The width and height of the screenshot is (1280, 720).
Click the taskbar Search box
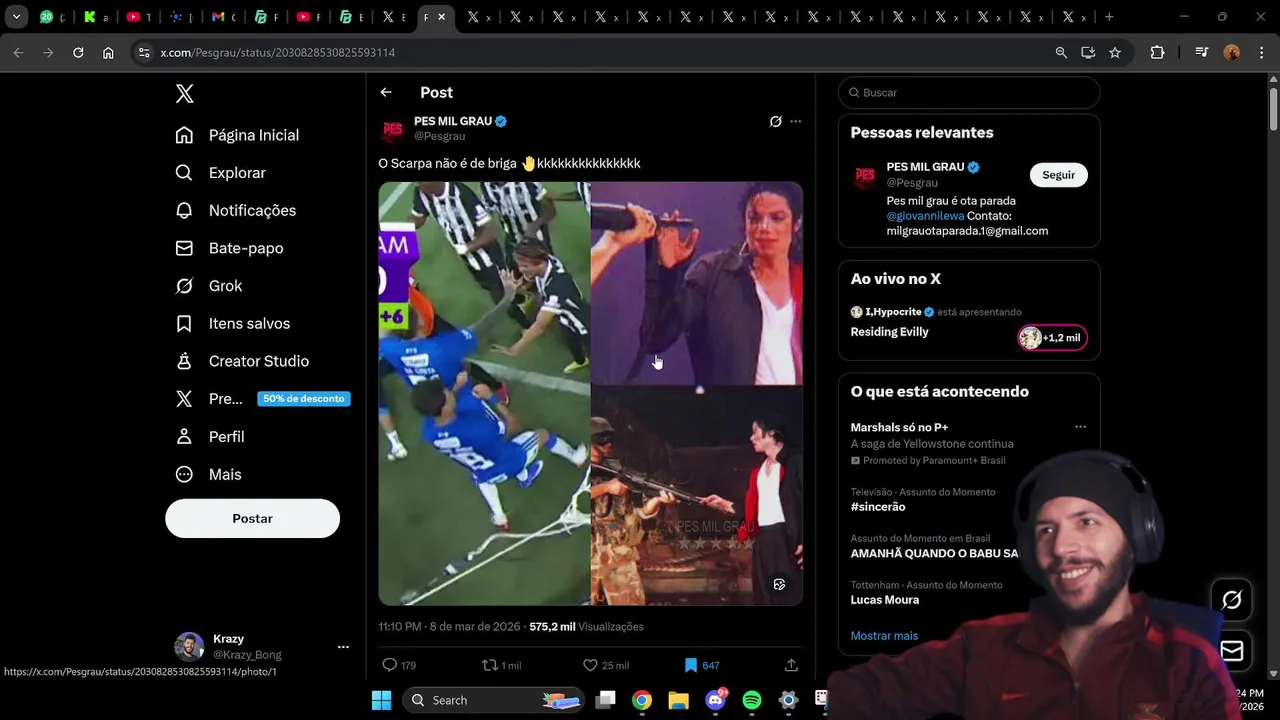pos(494,700)
